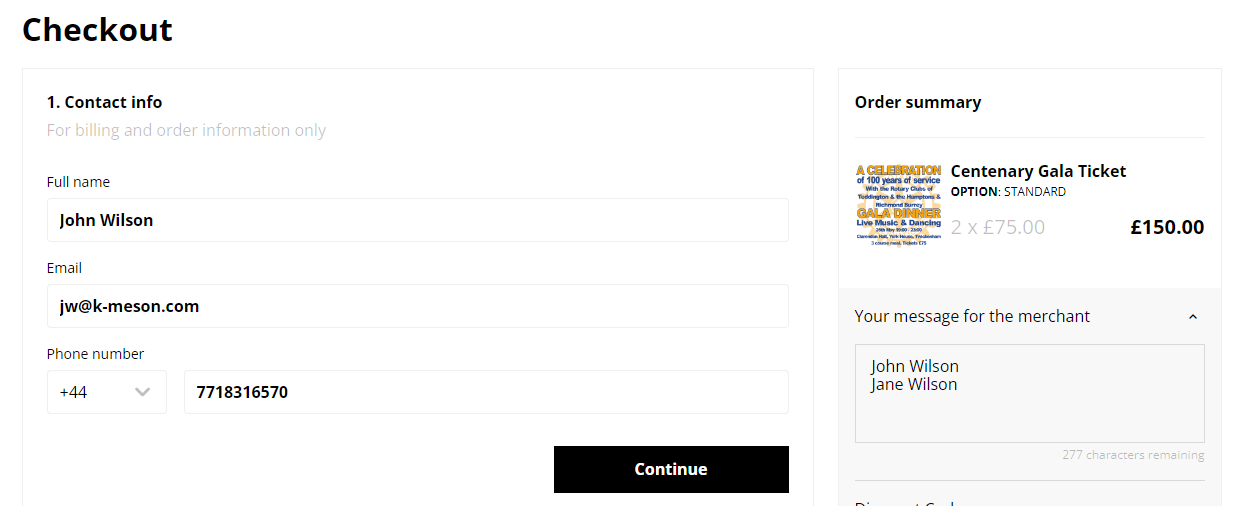The width and height of the screenshot is (1245, 506).
Task: Click the '277 characters remaining' counter
Action: [1133, 455]
